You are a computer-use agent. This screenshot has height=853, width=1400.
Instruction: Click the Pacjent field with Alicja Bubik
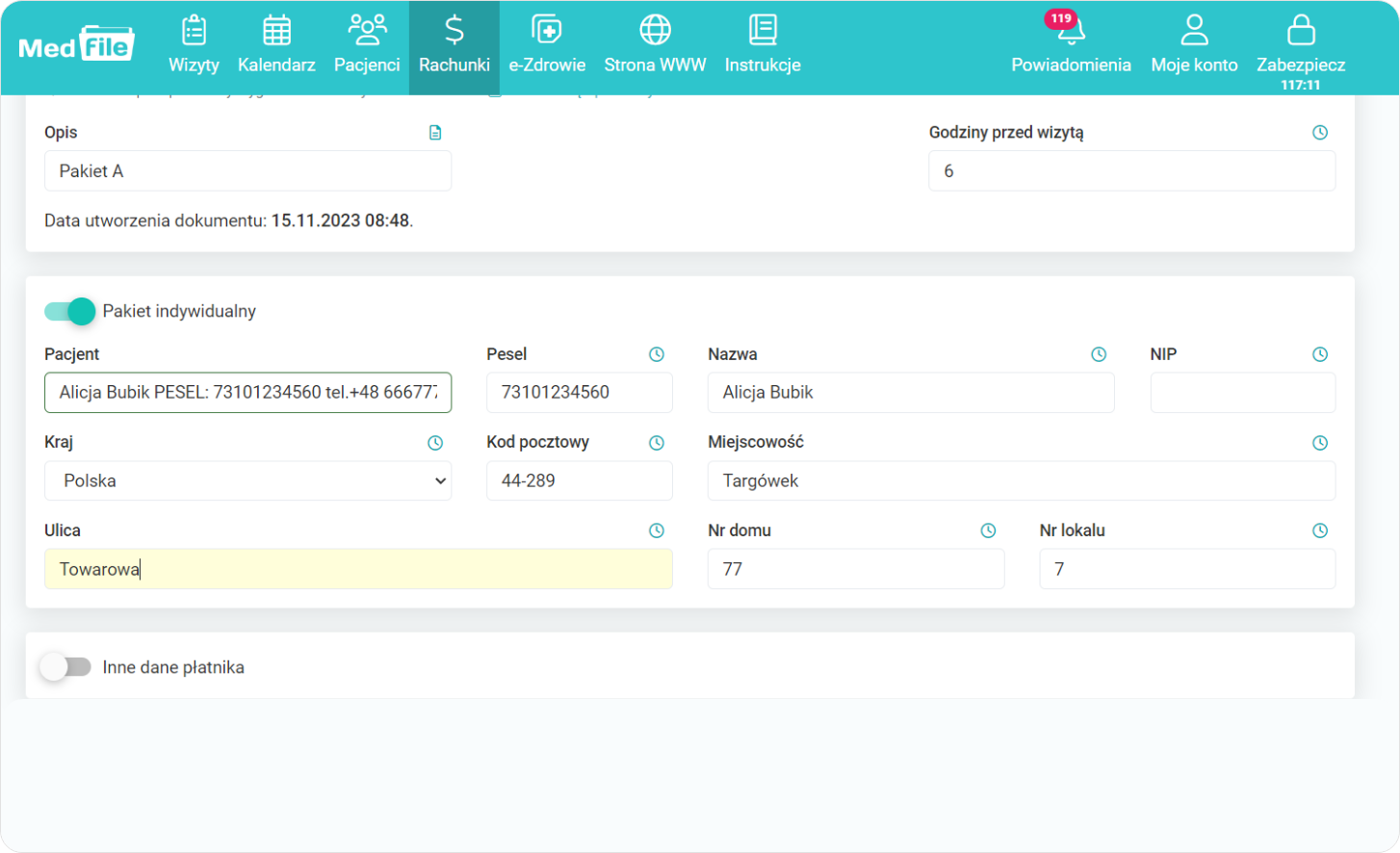247,392
